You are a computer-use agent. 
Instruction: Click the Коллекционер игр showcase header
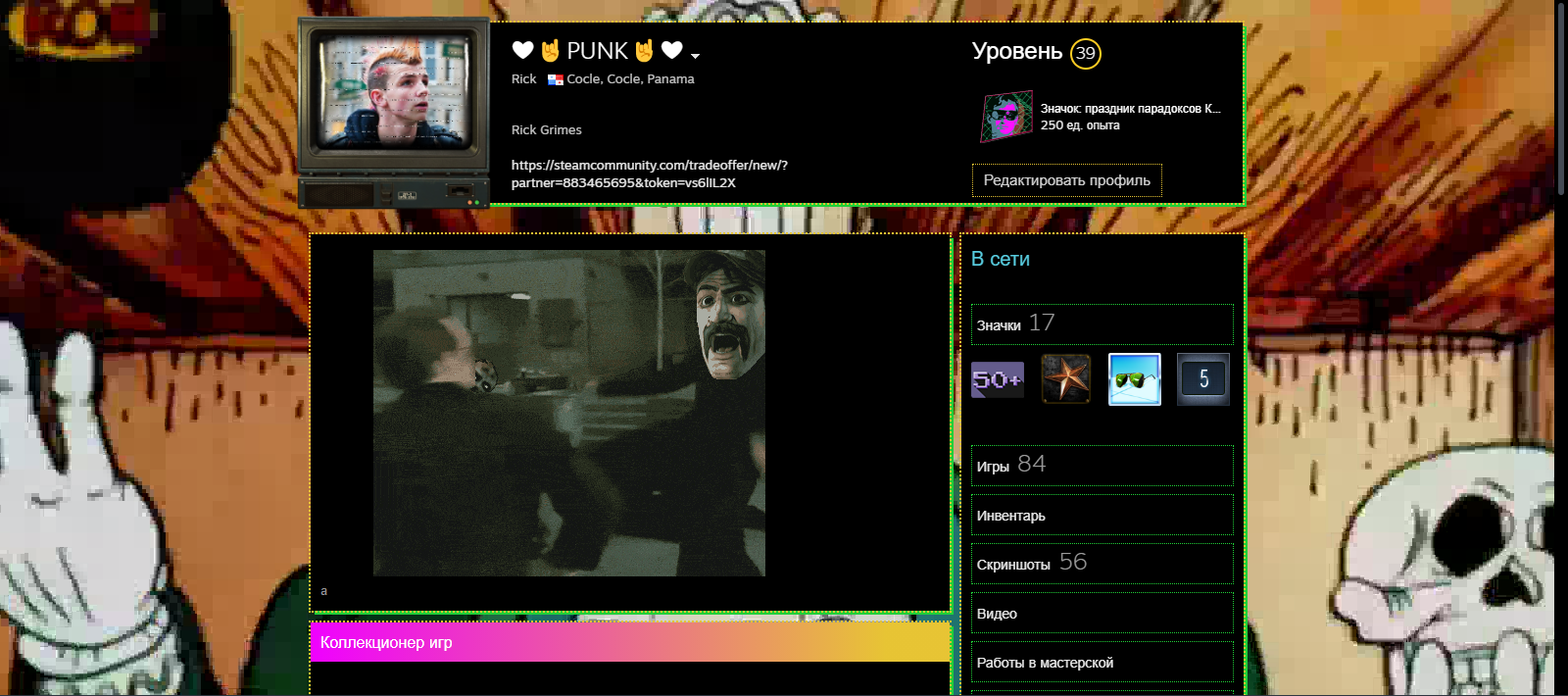(630, 643)
